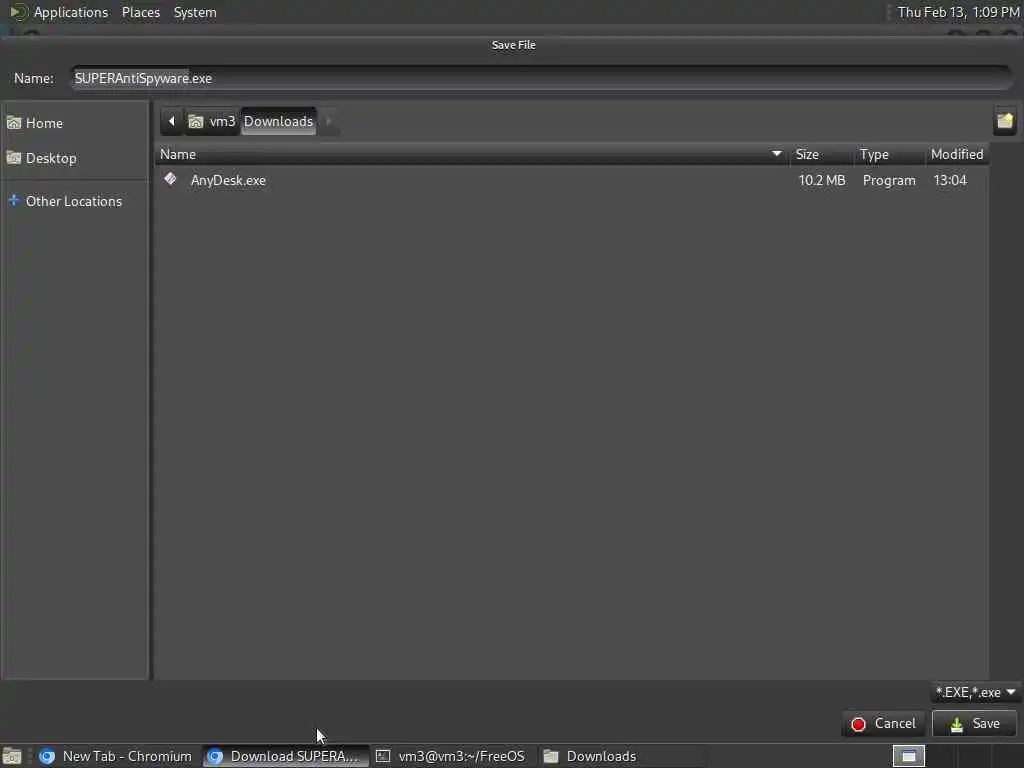Viewport: 1024px width, 768px height.
Task: Edit the file Name input field
Action: tap(541, 78)
